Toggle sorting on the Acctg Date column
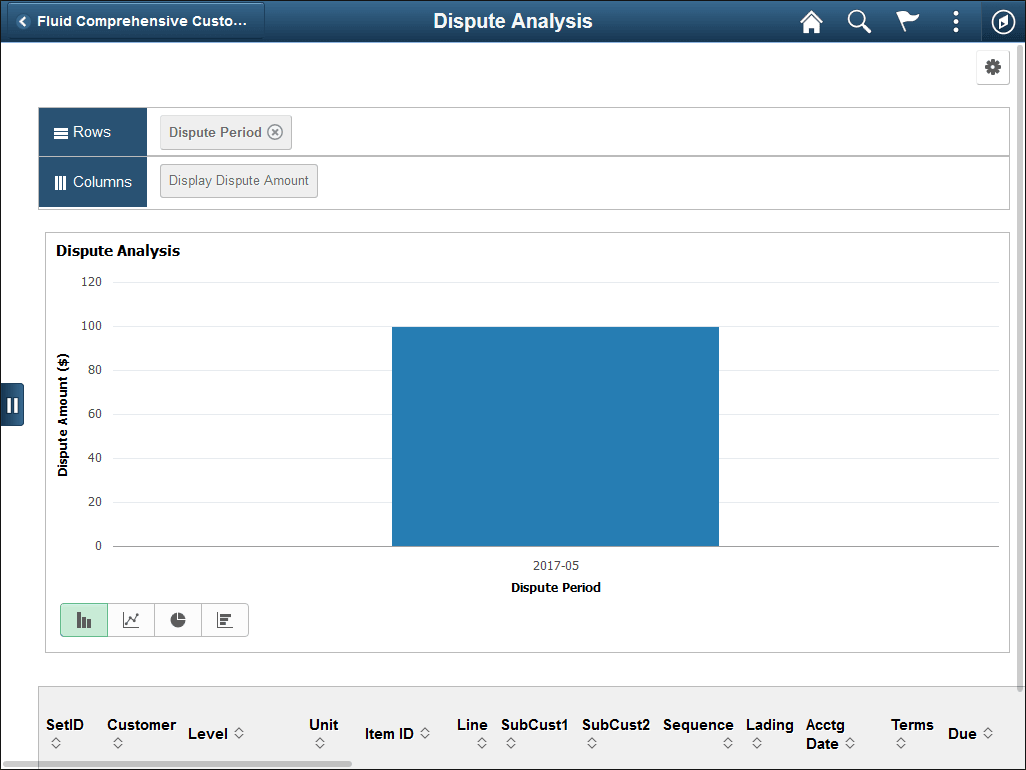Viewport: 1026px width, 770px height. click(850, 745)
